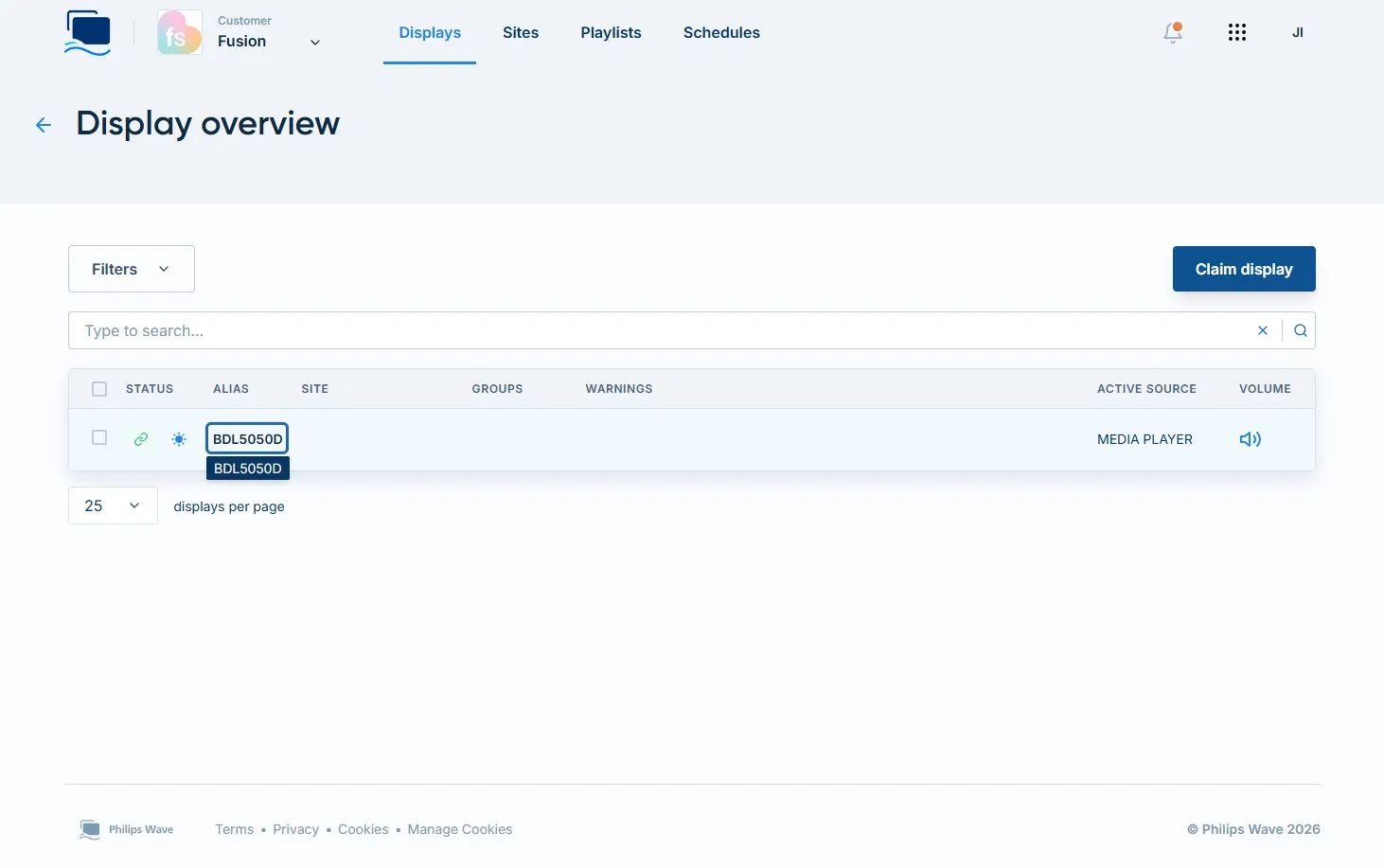Clear the search field with the X icon
The image size is (1384, 868).
point(1263,330)
